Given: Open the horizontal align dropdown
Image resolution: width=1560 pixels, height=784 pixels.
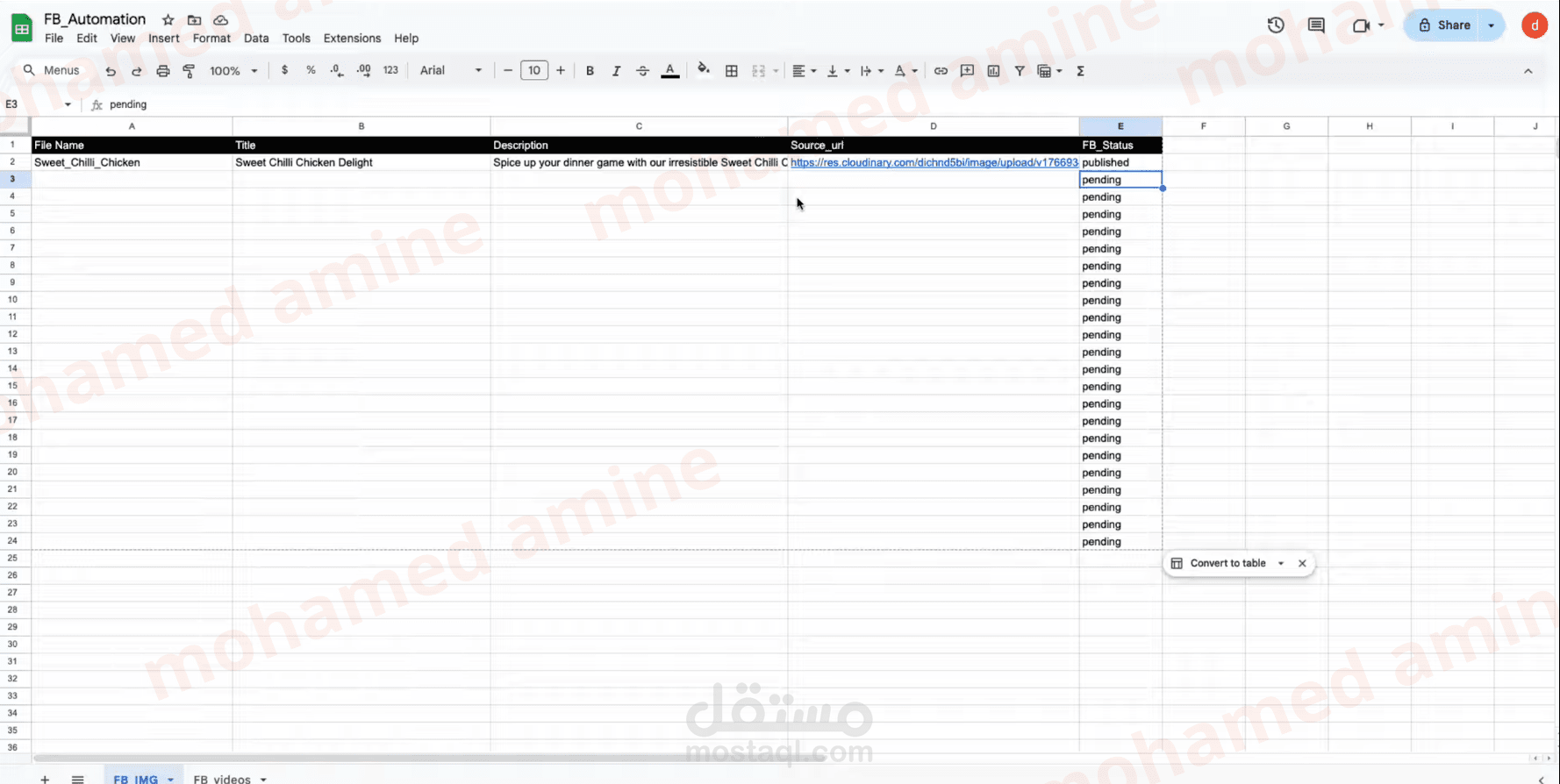Looking at the screenshot, I should point(805,71).
